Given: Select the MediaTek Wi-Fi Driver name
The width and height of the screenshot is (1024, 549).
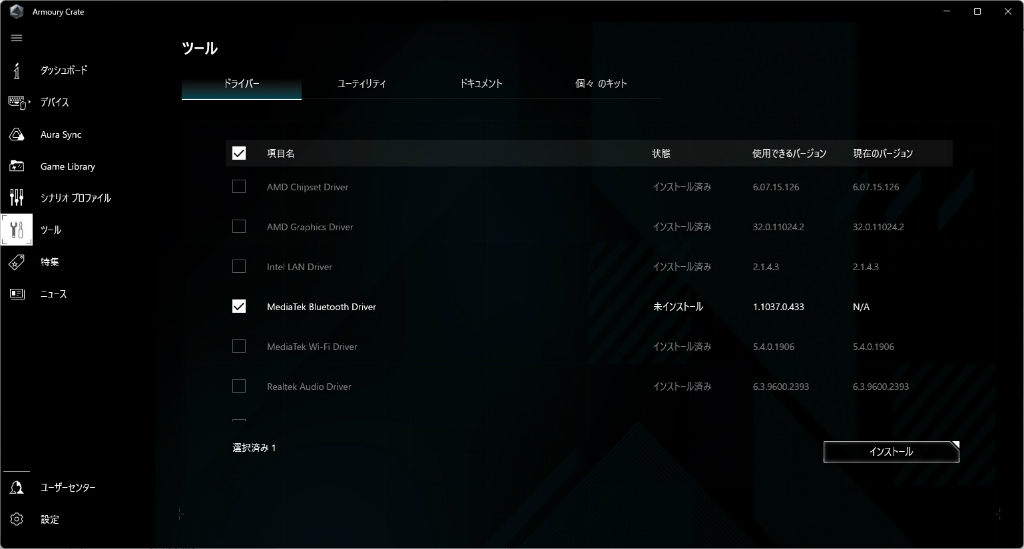Looking at the screenshot, I should tap(312, 346).
